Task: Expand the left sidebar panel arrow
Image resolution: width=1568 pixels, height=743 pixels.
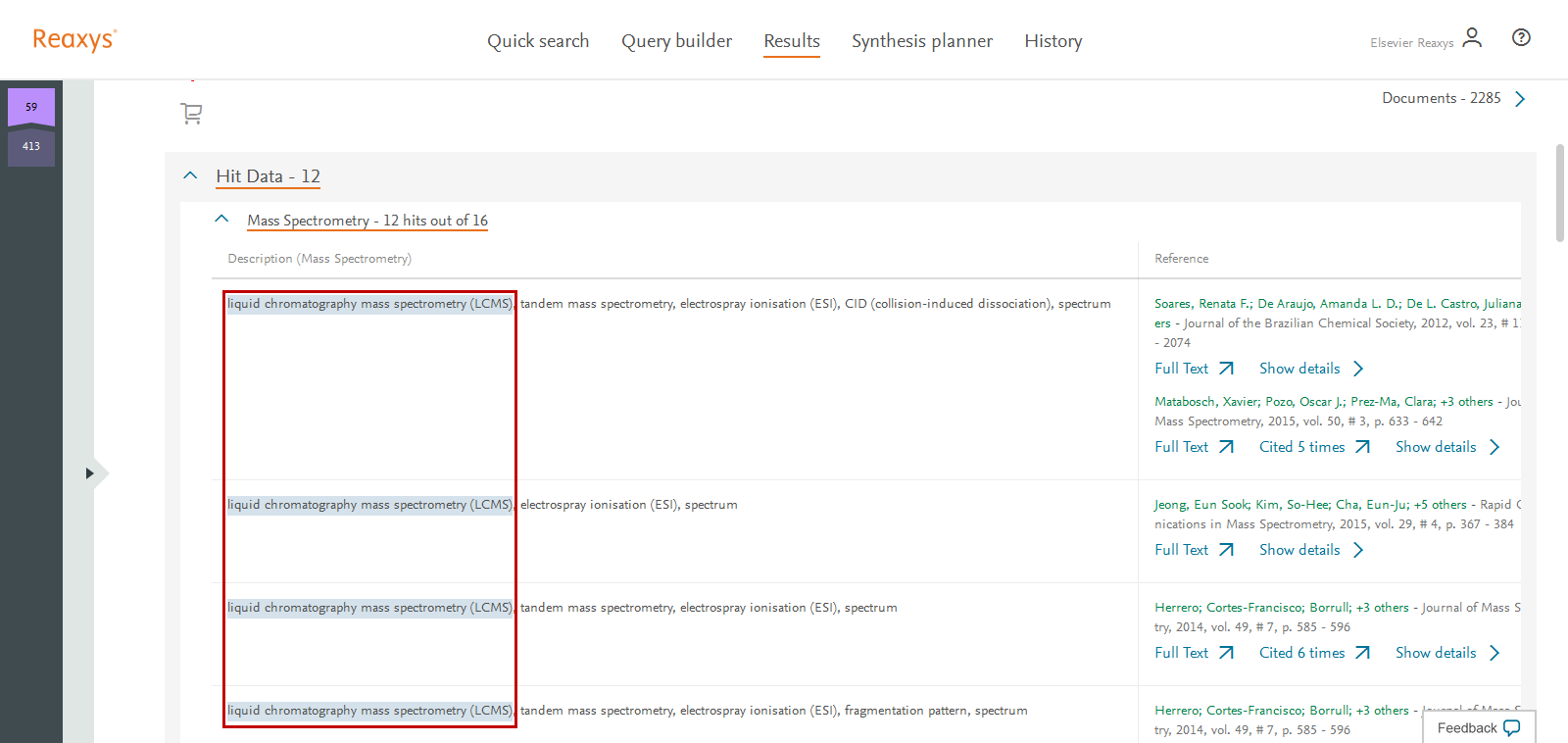Action: pos(90,473)
